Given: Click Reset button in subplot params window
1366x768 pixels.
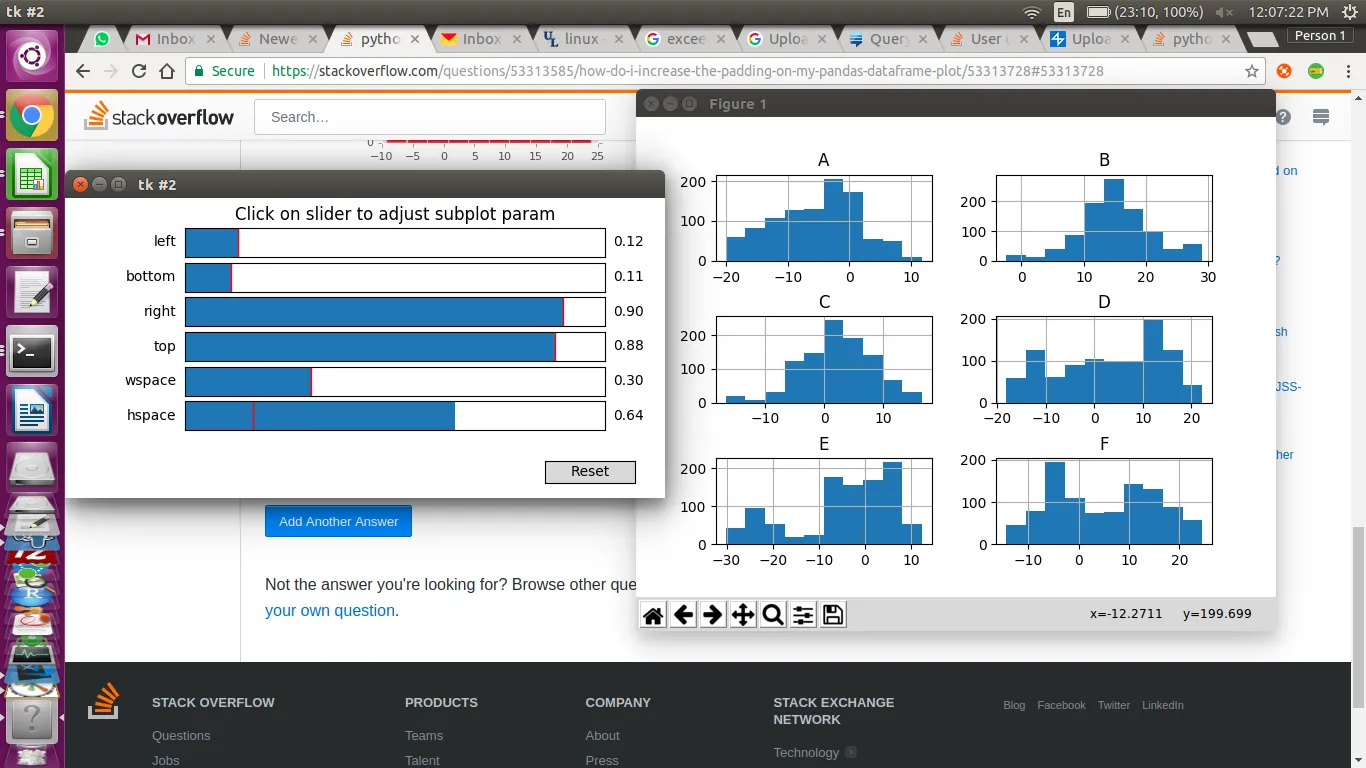Looking at the screenshot, I should pos(590,472).
